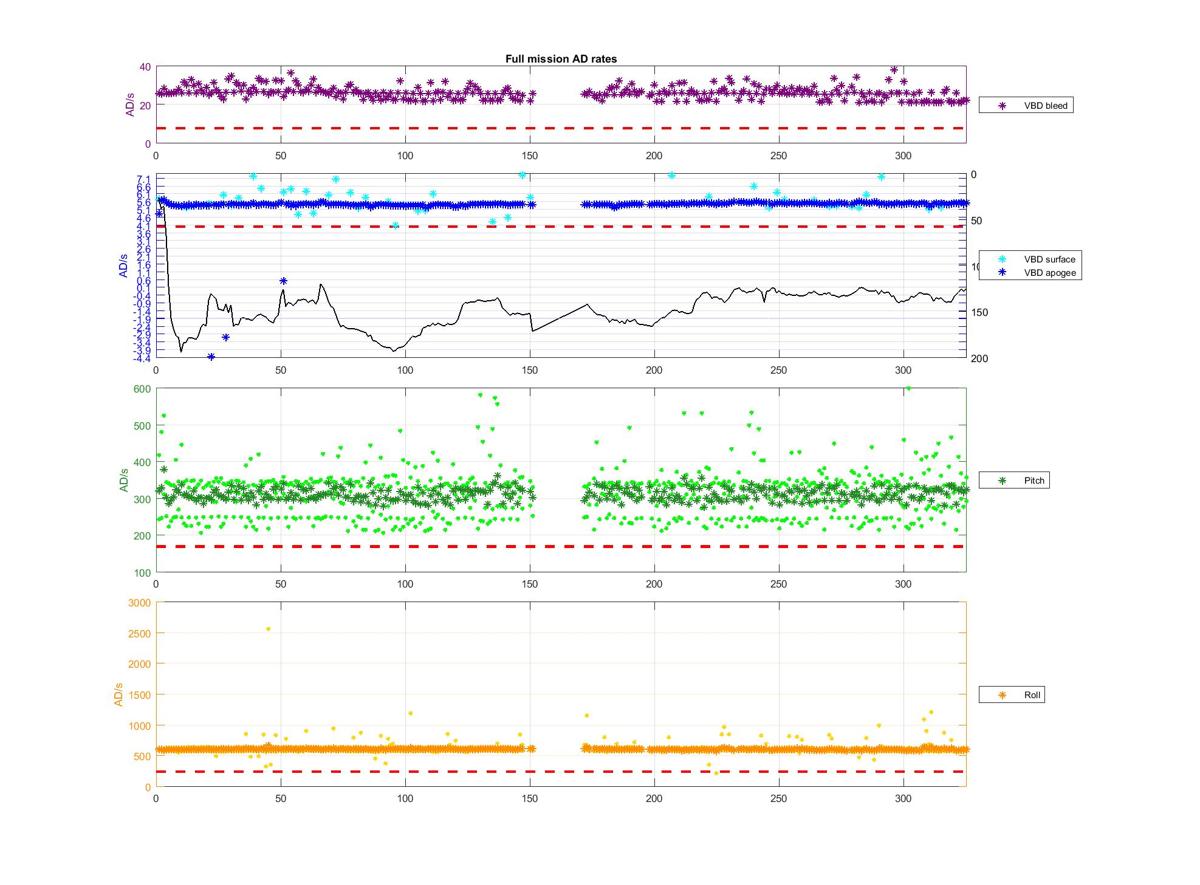Click the orange AD/s y-axis label
1200x885 pixels.
point(118,694)
